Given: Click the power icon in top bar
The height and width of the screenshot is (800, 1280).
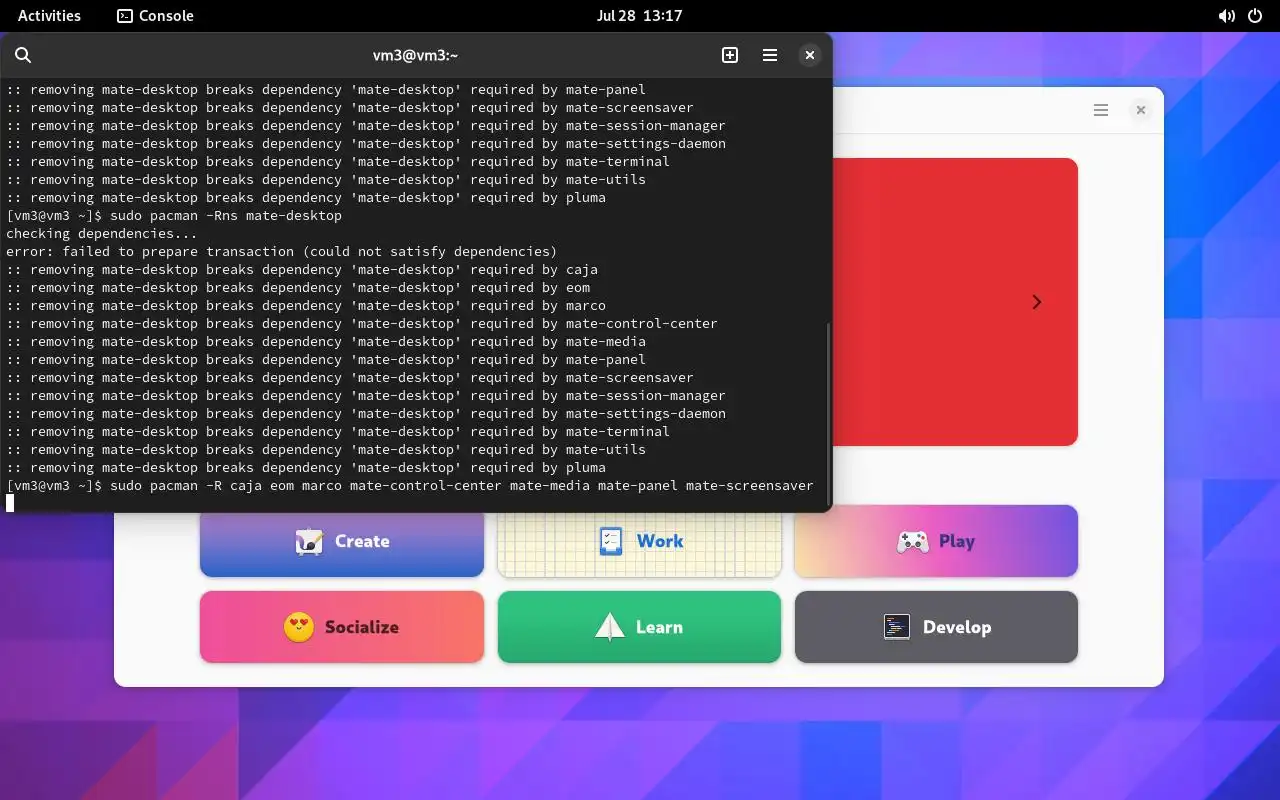Looking at the screenshot, I should pos(1256,16).
